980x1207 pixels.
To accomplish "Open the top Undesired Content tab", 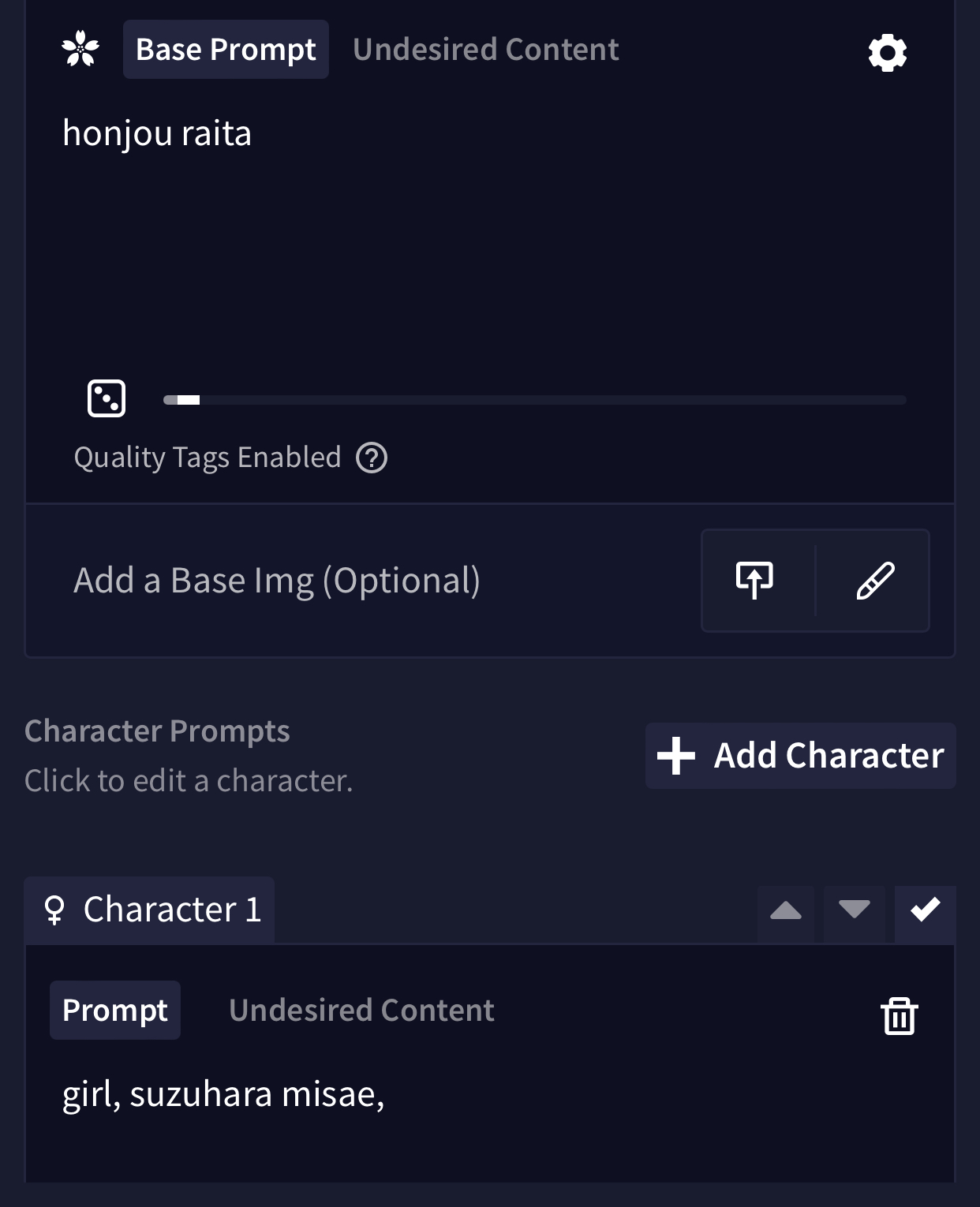I will [x=485, y=50].
